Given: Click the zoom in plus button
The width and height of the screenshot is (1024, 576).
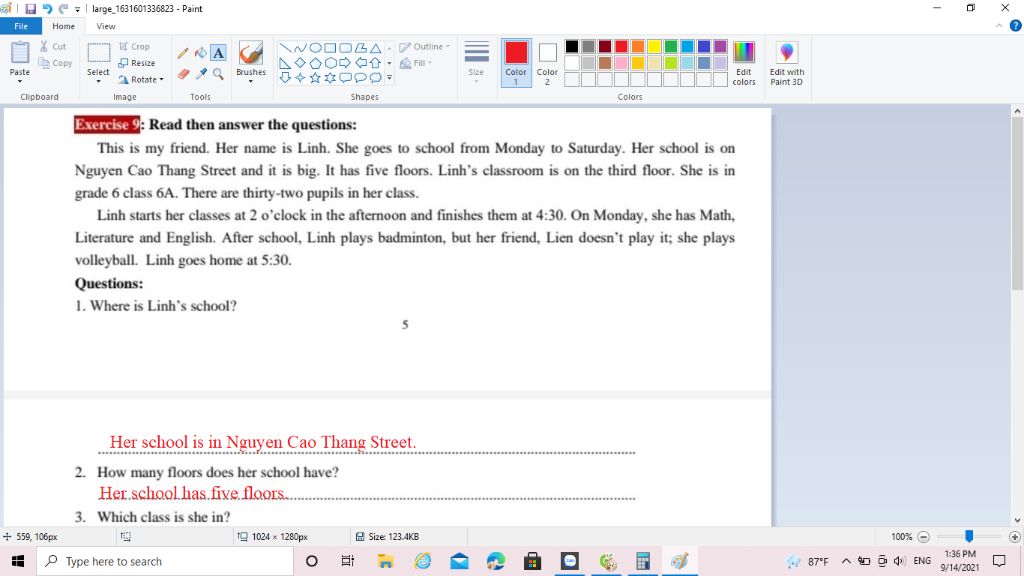Looking at the screenshot, I should point(1014,537).
